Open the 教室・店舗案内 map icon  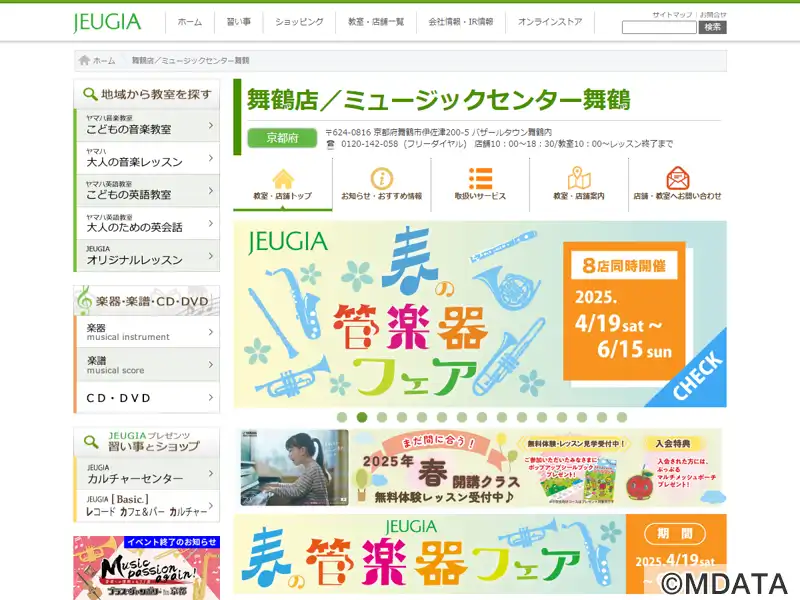pyautogui.click(x=579, y=179)
